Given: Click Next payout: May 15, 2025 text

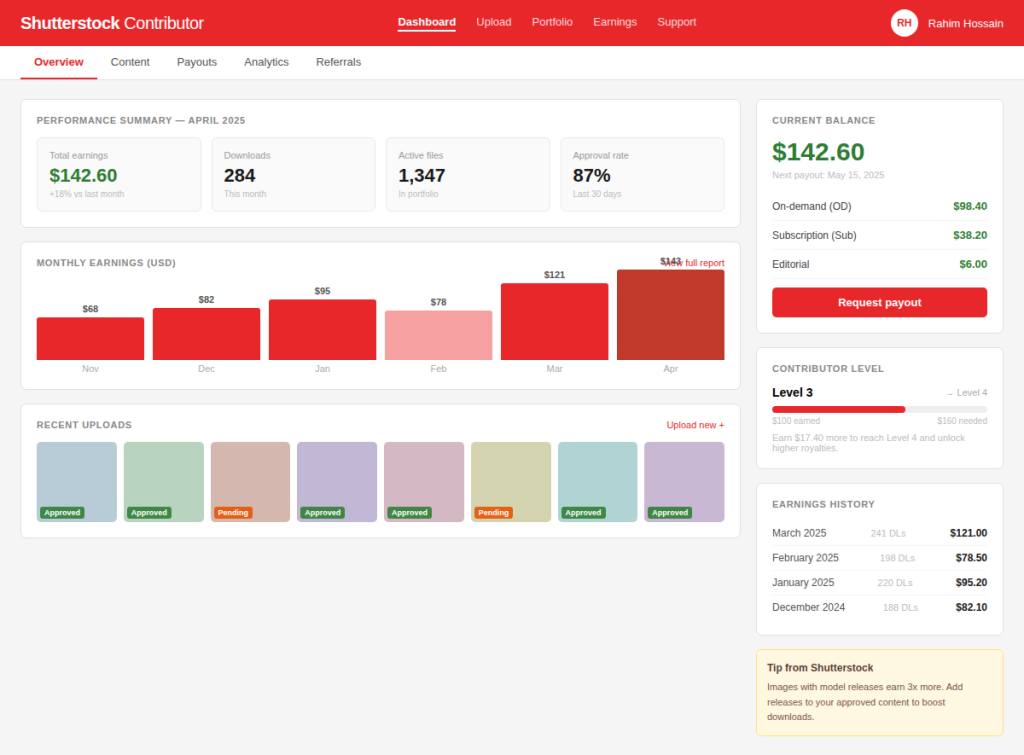Looking at the screenshot, I should (x=827, y=175).
